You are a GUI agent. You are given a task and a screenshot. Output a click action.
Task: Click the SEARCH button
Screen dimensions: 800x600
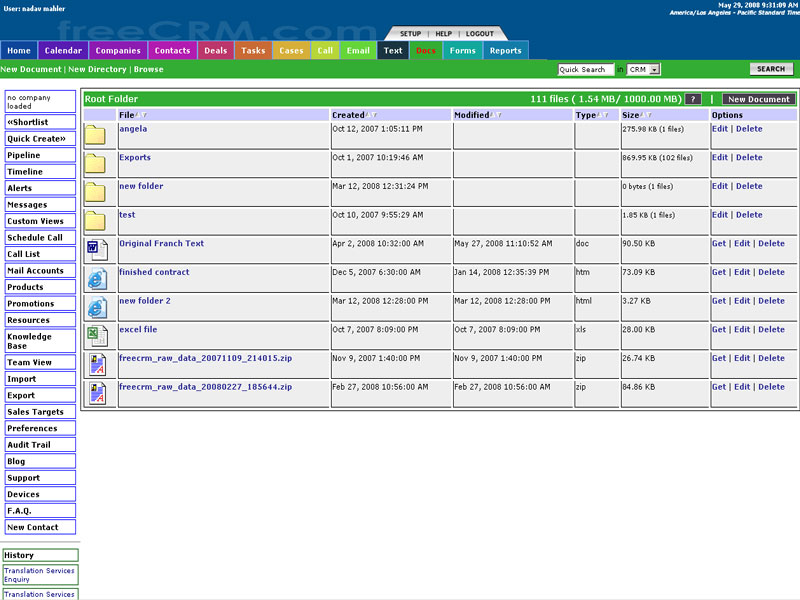[x=771, y=69]
